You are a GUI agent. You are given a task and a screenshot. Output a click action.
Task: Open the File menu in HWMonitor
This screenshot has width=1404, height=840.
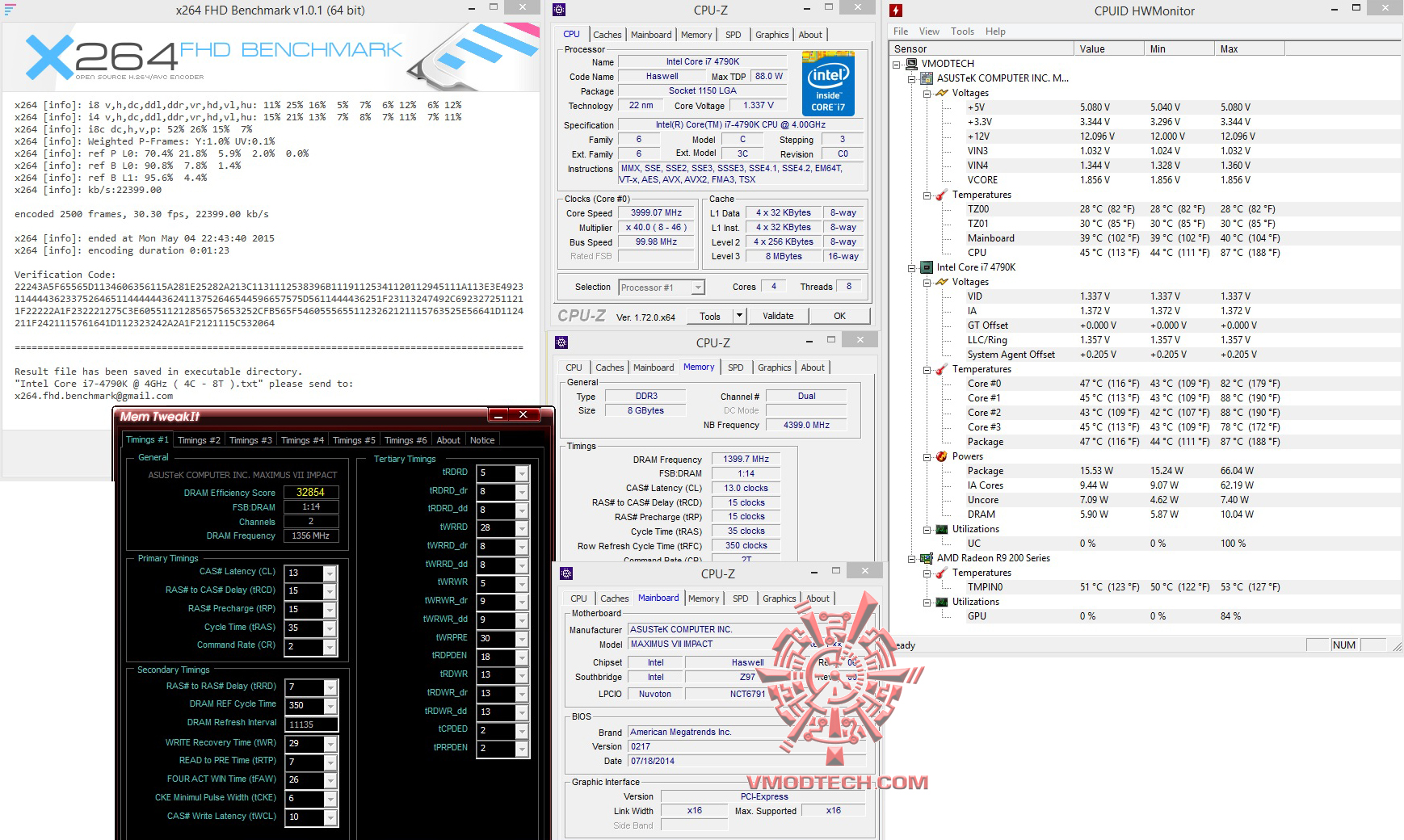[901, 31]
